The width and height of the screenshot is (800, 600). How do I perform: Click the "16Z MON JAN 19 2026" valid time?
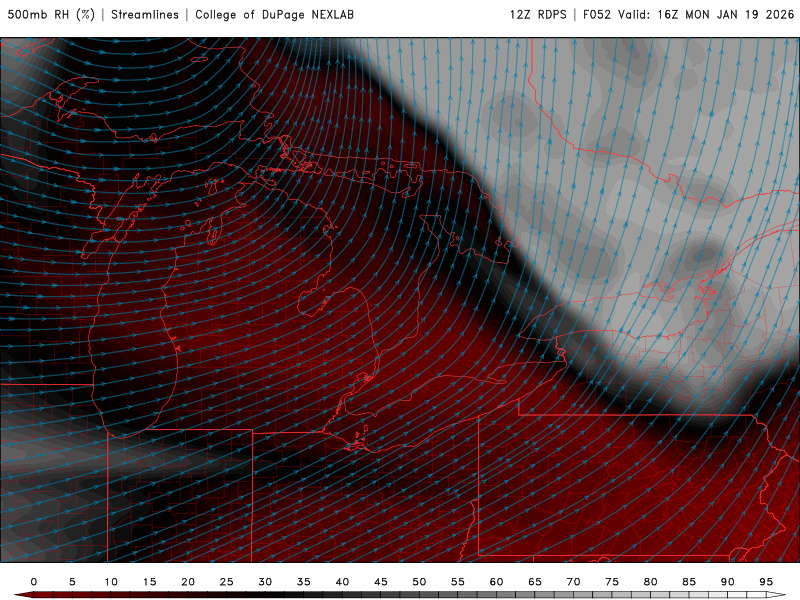pyautogui.click(x=726, y=15)
